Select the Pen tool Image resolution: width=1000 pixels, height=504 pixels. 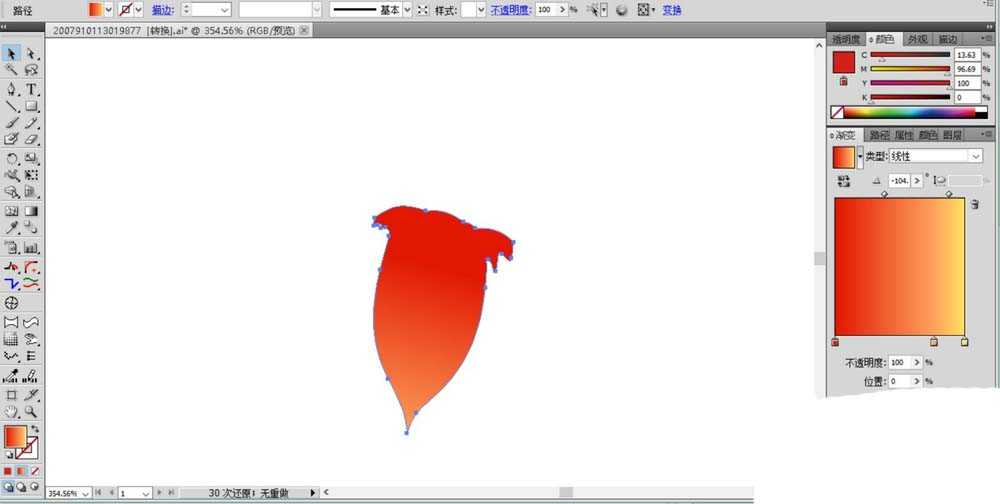[11, 89]
